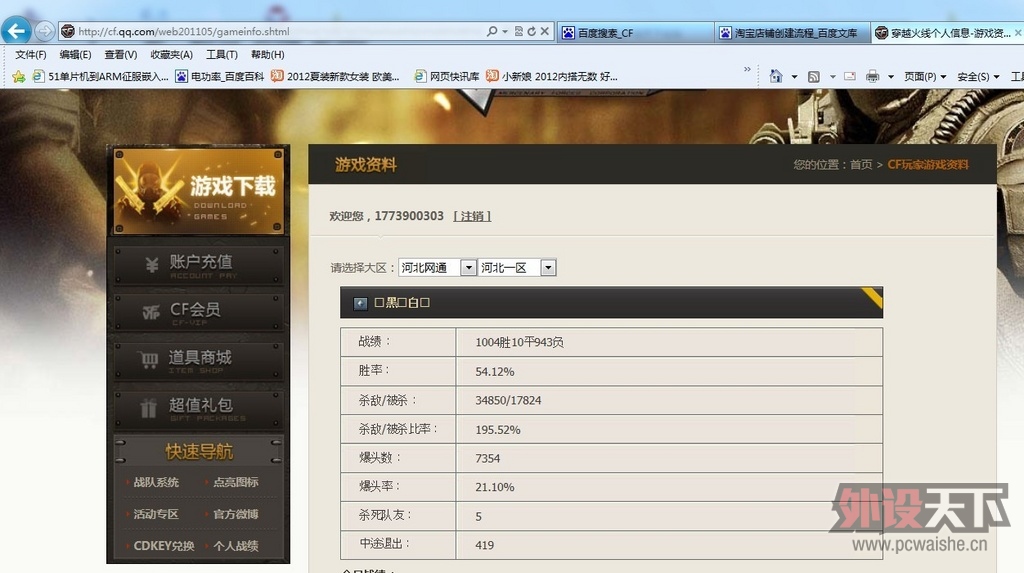Refresh the page with the reload icon
The image size is (1024, 573).
click(x=531, y=31)
